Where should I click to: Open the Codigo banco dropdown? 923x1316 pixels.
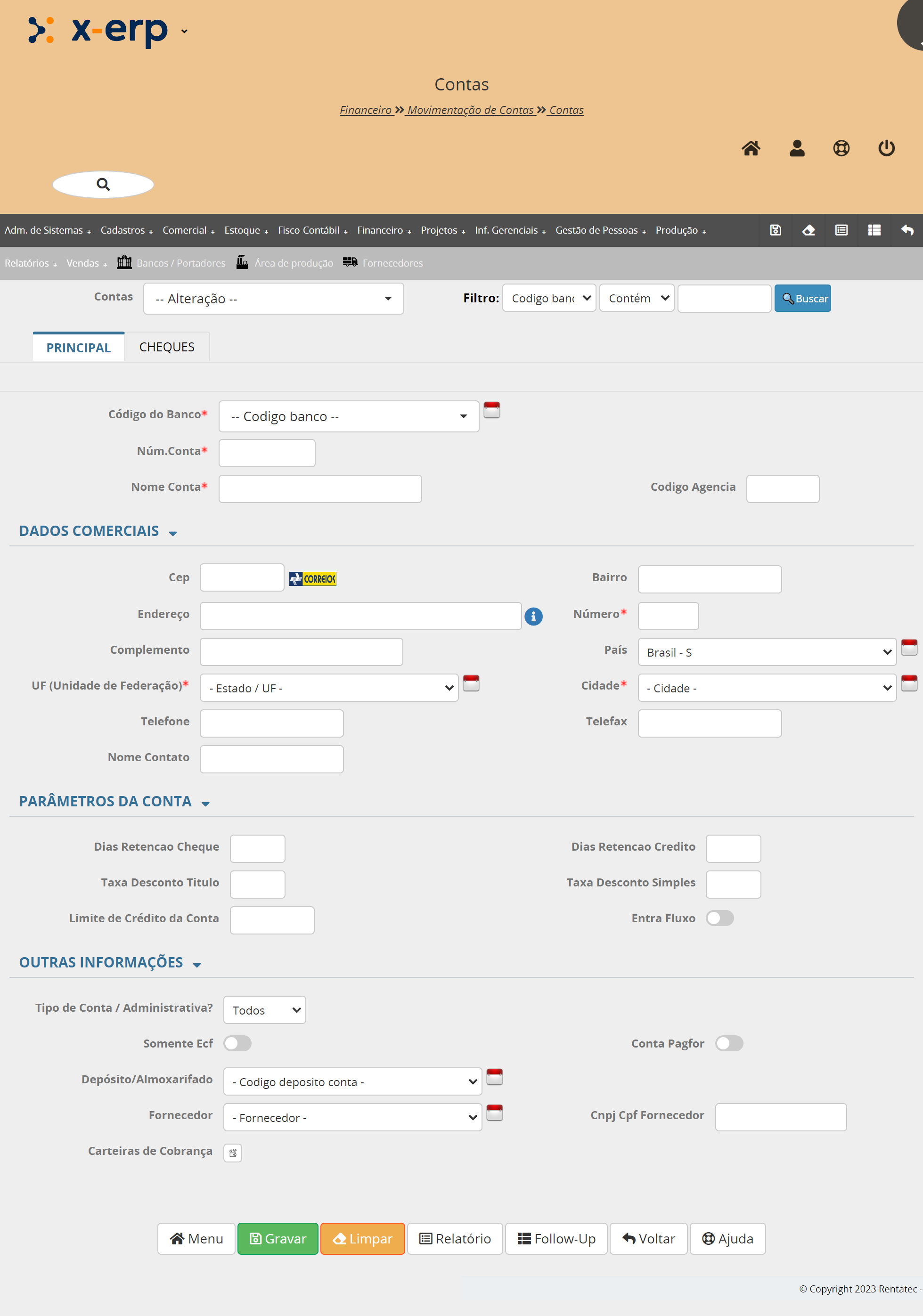tap(349, 417)
